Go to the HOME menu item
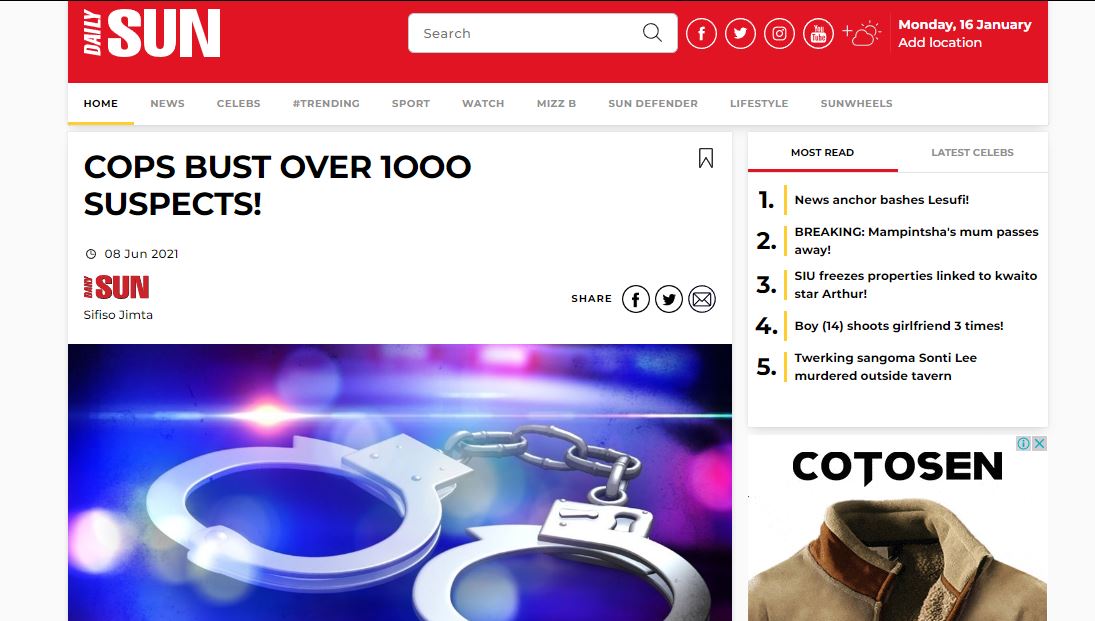This screenshot has height=621, width=1095. (x=101, y=103)
